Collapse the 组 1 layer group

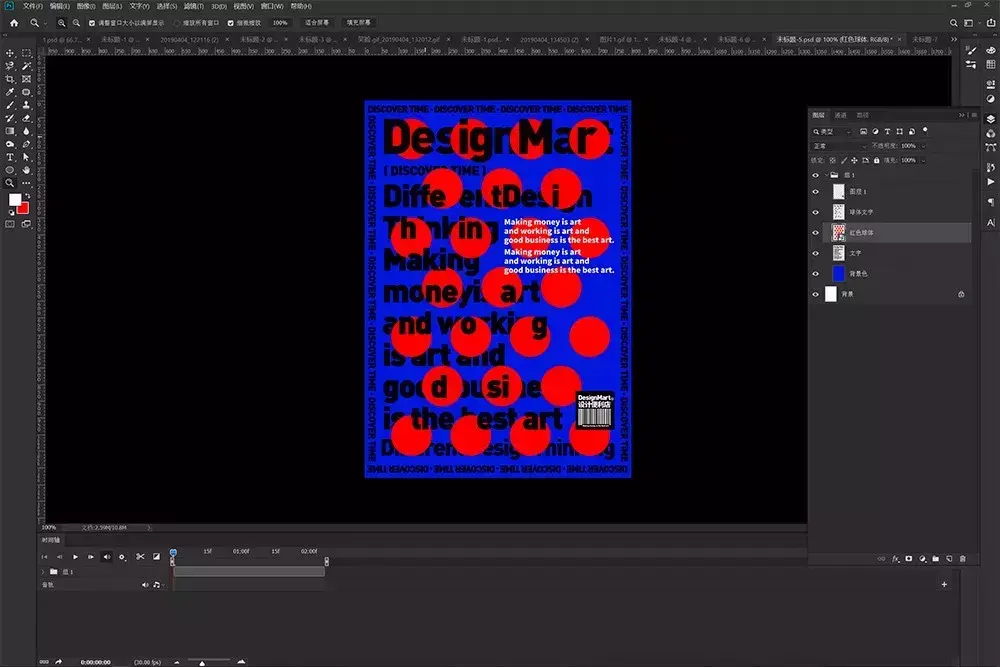pyautogui.click(x=828, y=174)
